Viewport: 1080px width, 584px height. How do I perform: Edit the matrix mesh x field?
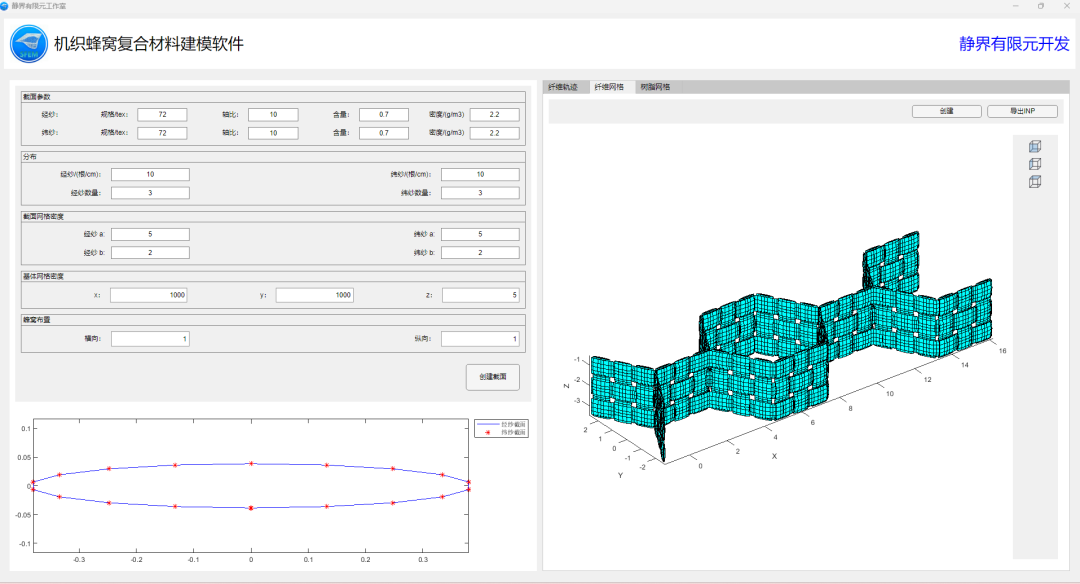tap(149, 295)
